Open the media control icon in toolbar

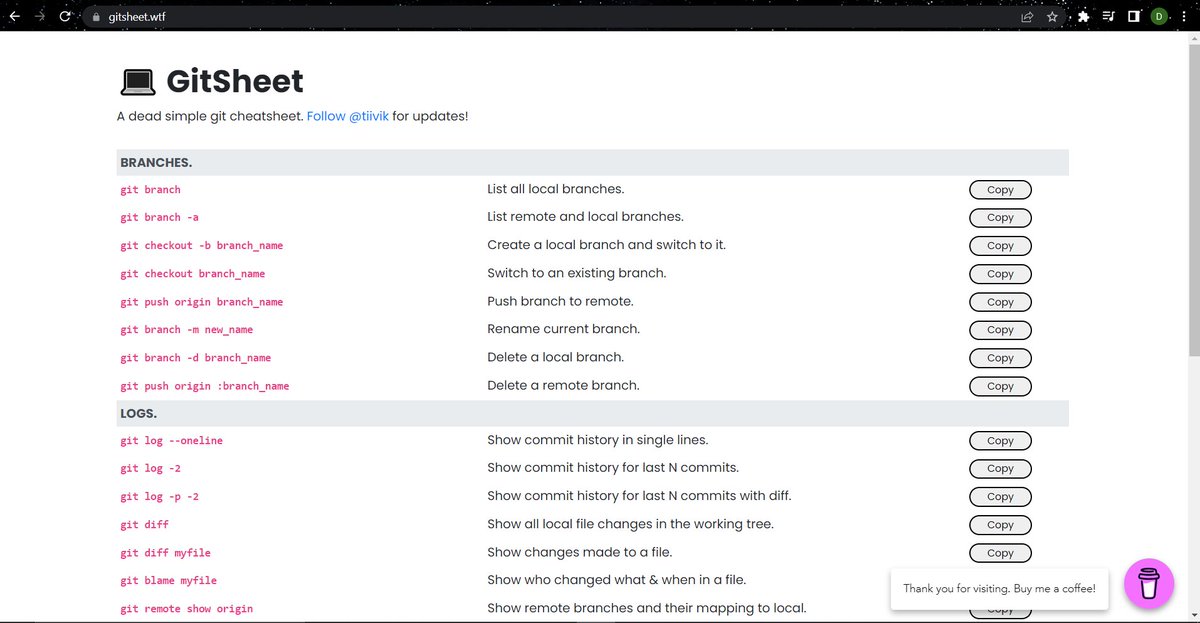click(x=1109, y=17)
